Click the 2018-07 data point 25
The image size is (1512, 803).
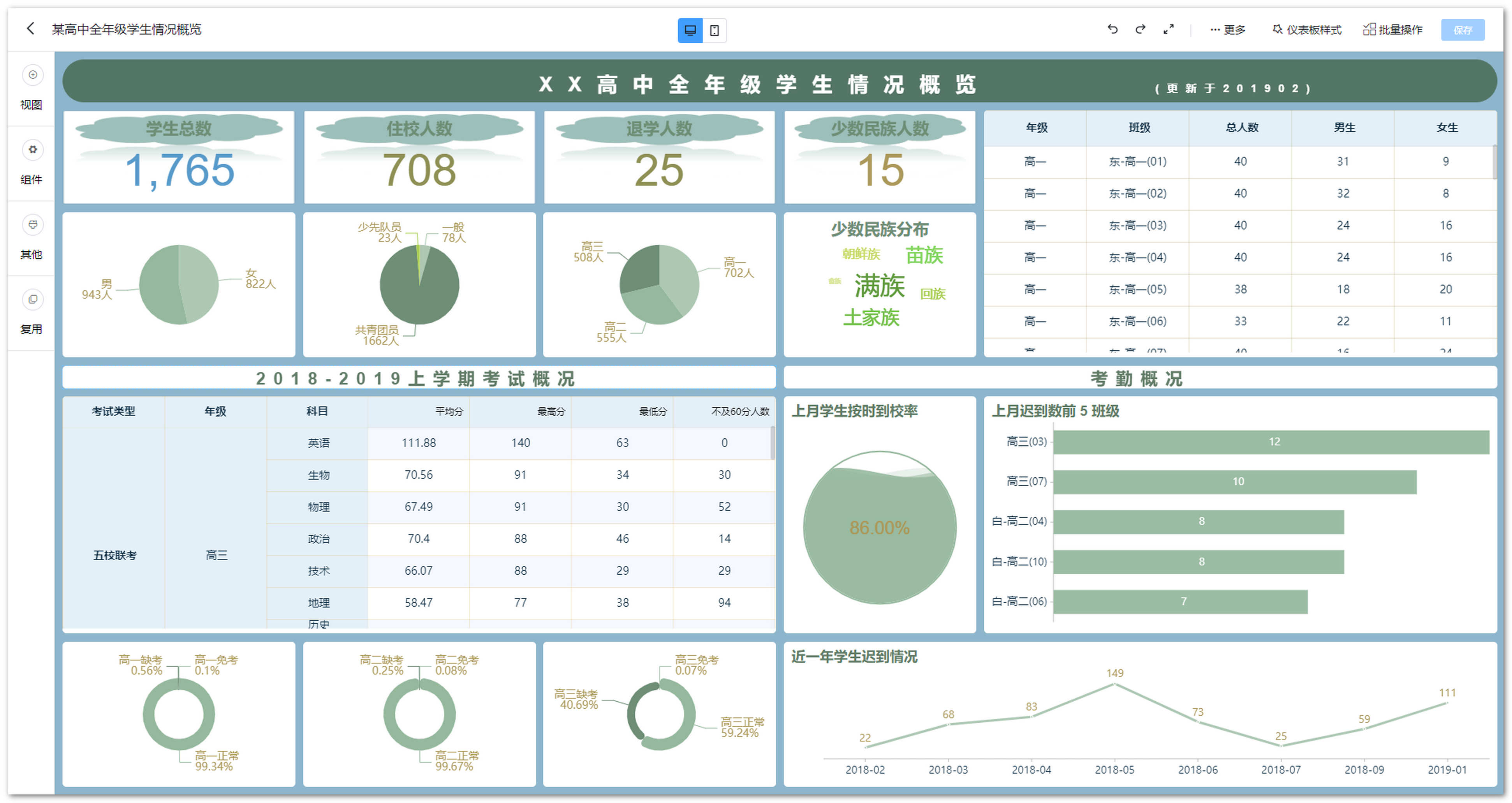click(1281, 746)
